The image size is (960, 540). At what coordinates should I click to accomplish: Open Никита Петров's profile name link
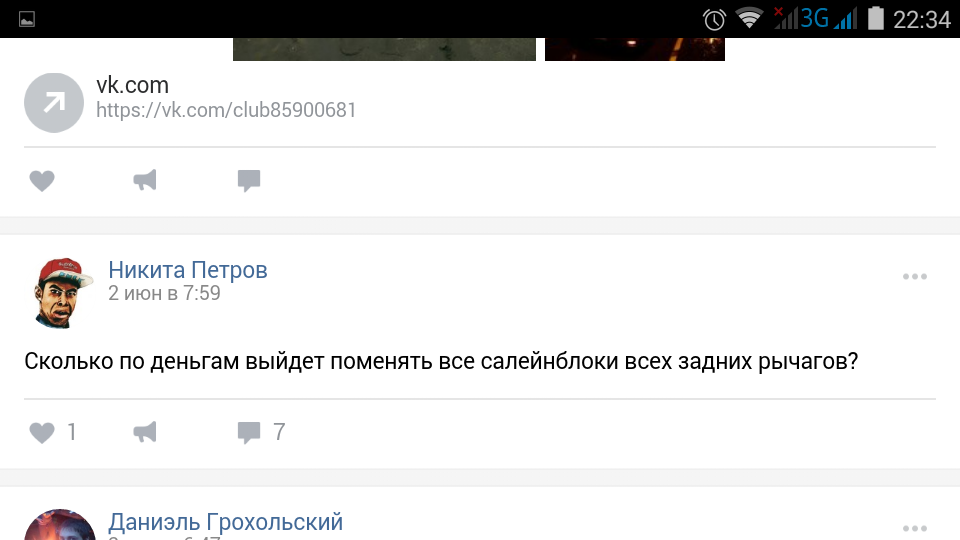(x=188, y=269)
